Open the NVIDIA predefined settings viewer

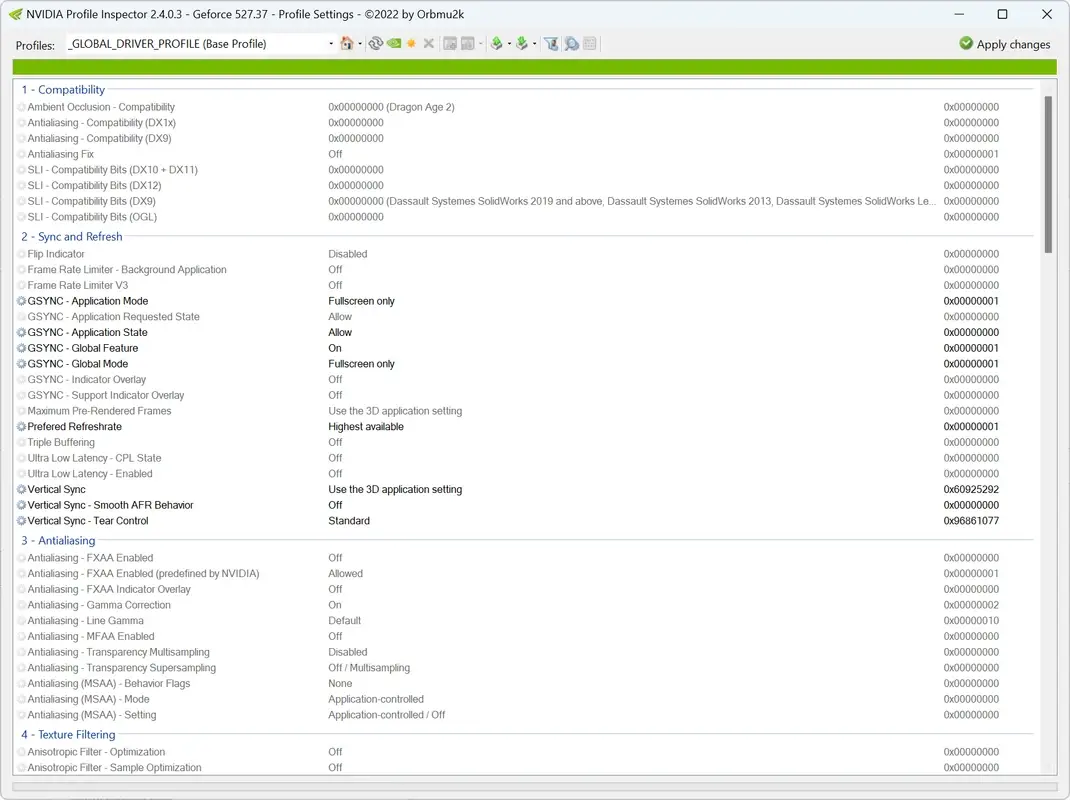pos(572,44)
